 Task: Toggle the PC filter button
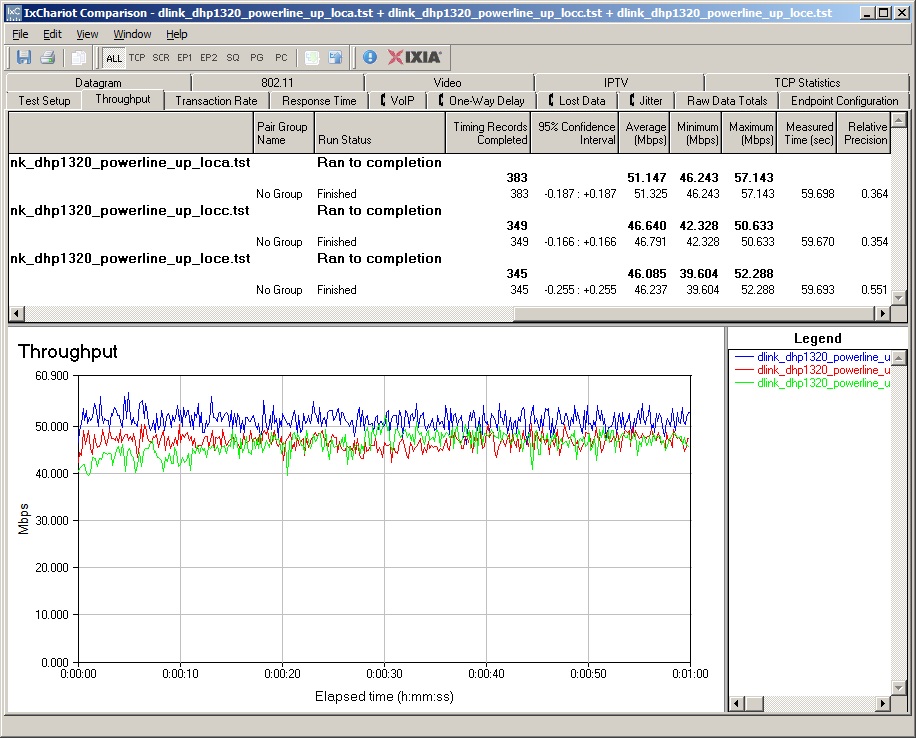[x=281, y=57]
